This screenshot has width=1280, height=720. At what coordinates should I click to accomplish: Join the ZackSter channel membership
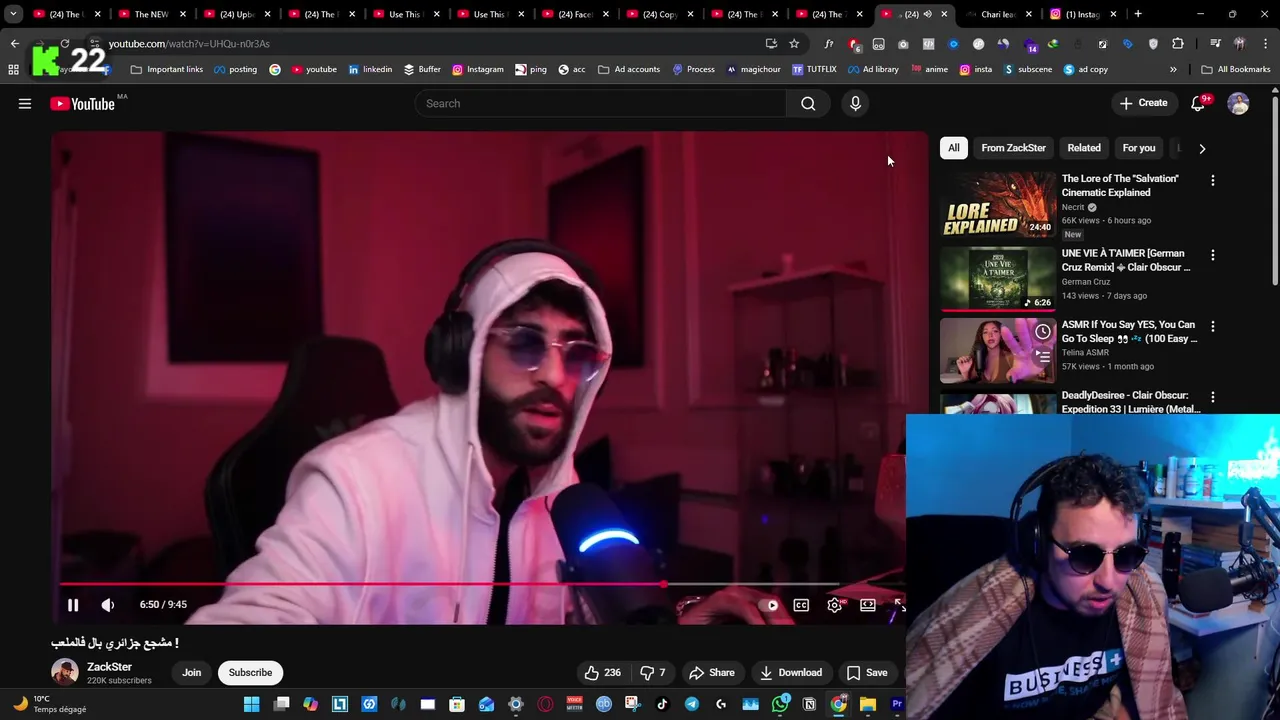pyautogui.click(x=191, y=673)
